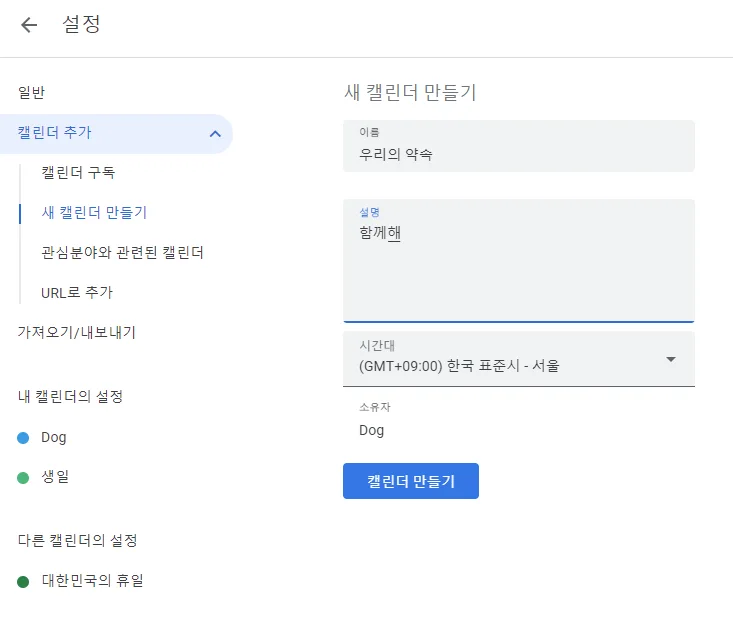Click the 새 캘린더 만들기 heading
733x623 pixels.
coord(410,93)
